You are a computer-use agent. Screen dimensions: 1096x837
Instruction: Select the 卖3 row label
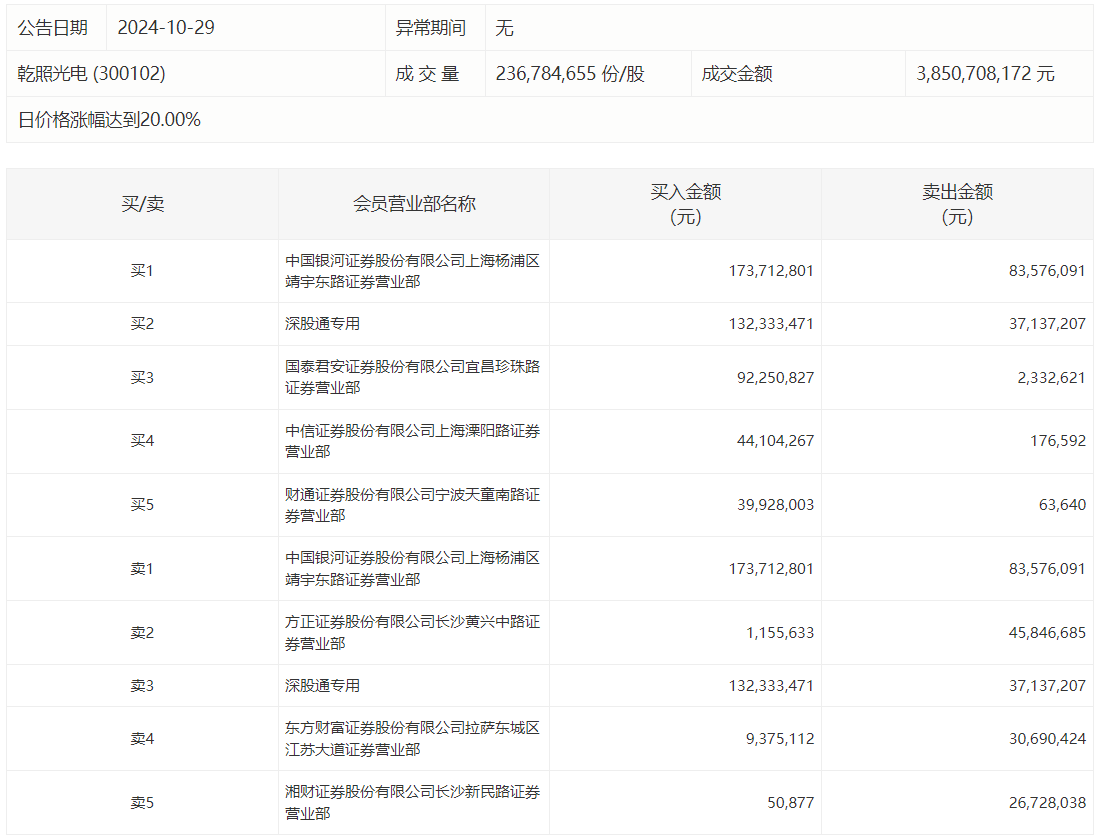tap(142, 686)
